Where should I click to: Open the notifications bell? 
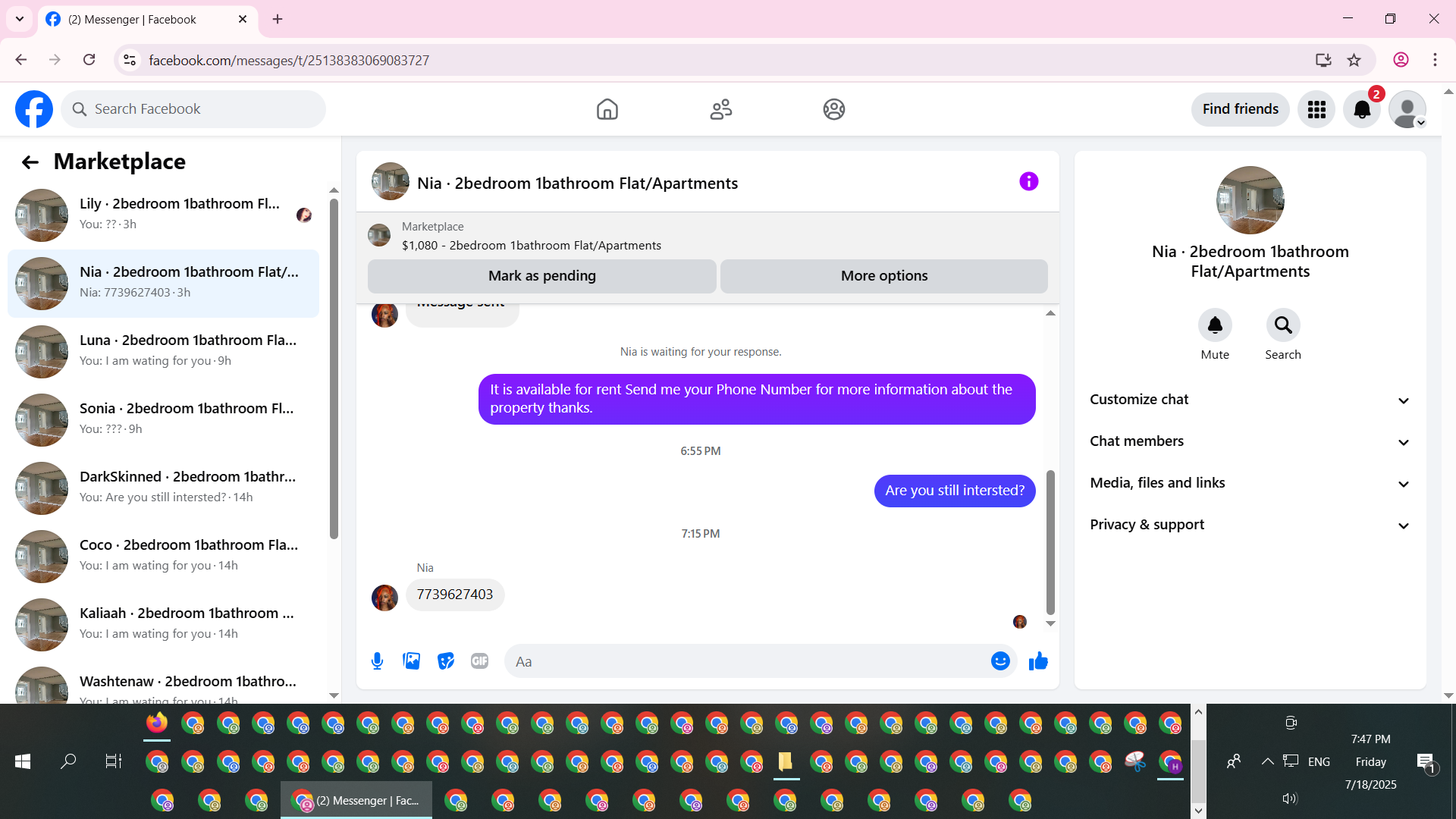[1362, 109]
